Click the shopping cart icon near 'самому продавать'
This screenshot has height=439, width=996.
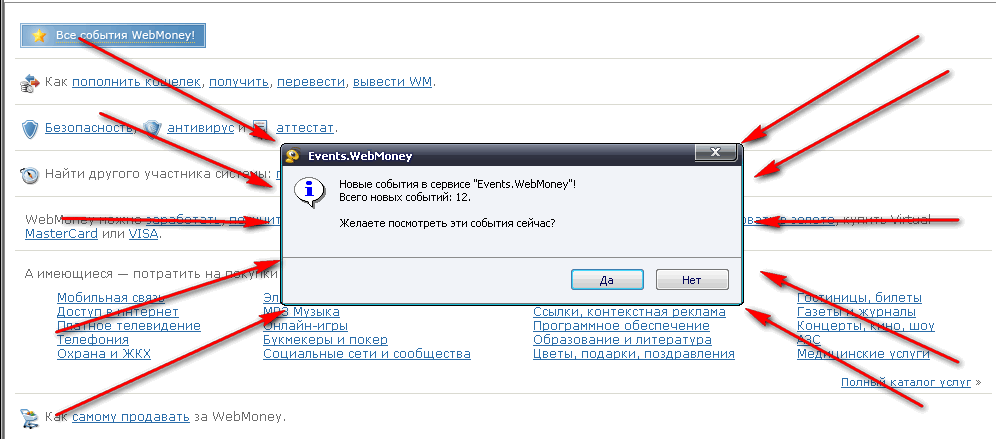point(30,417)
